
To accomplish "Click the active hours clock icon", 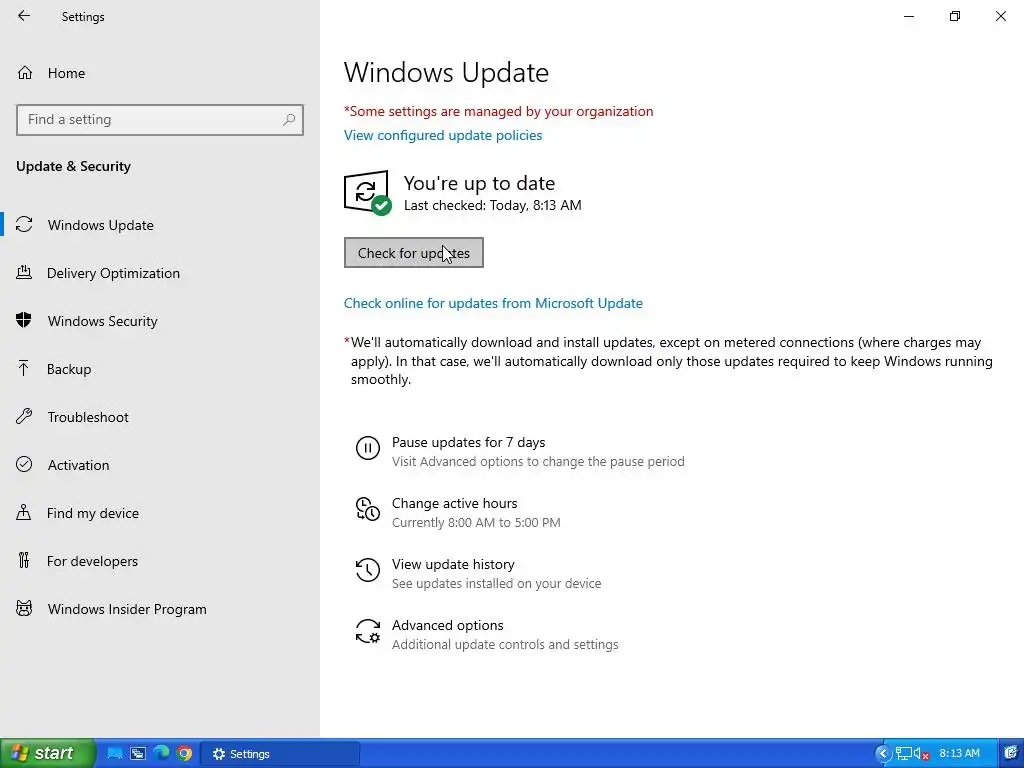I will coord(368,509).
